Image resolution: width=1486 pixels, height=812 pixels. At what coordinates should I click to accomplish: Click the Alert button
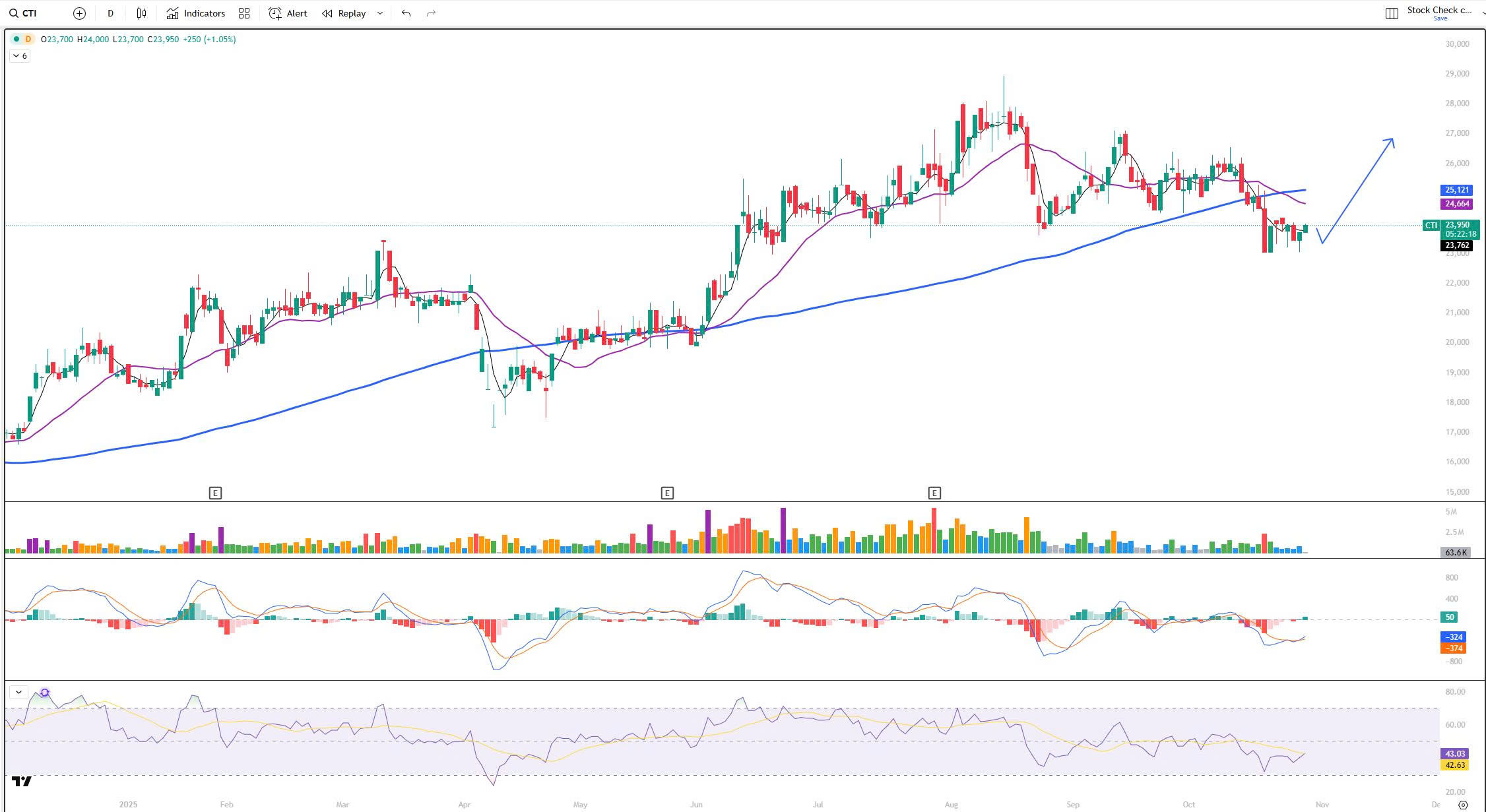coord(288,13)
